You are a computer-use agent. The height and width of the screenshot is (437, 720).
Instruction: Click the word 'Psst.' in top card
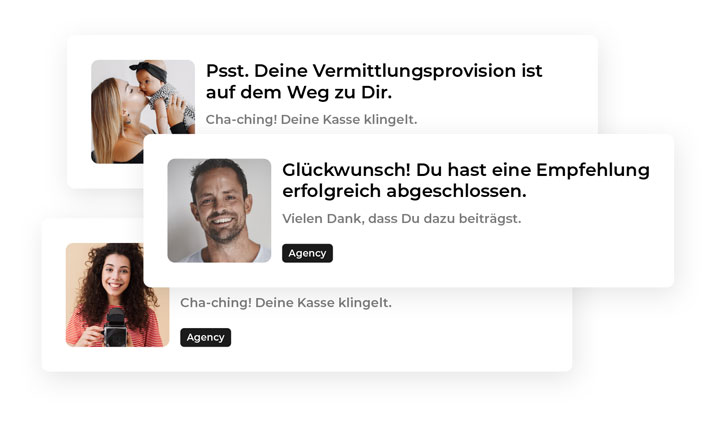tap(227, 71)
